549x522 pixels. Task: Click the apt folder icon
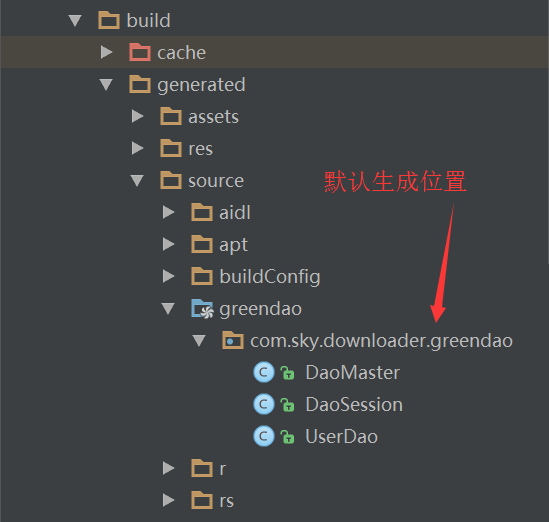[202, 244]
